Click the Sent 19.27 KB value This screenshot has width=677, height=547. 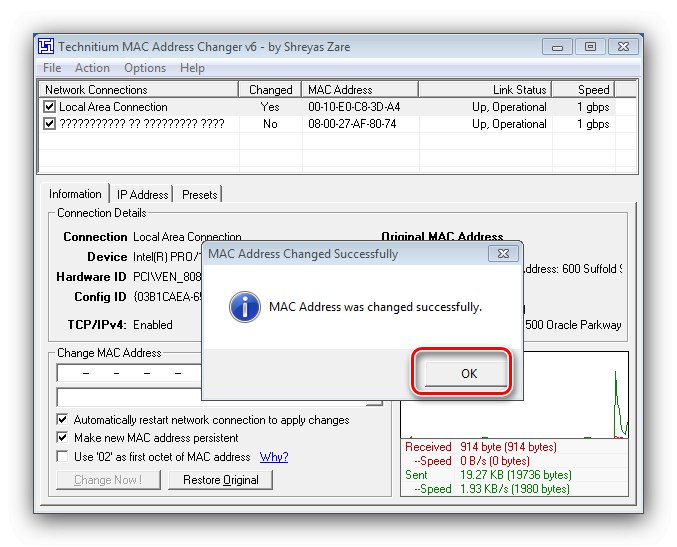point(516,475)
